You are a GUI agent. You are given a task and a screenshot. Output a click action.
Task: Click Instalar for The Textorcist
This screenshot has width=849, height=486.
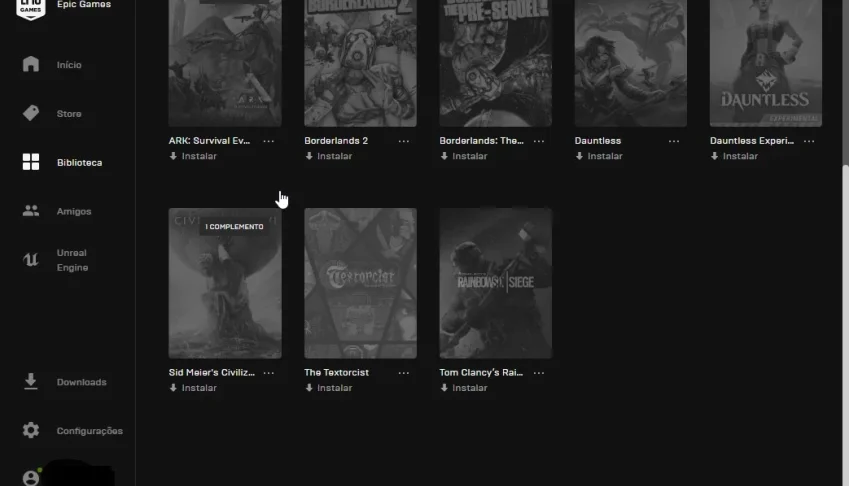(x=335, y=388)
